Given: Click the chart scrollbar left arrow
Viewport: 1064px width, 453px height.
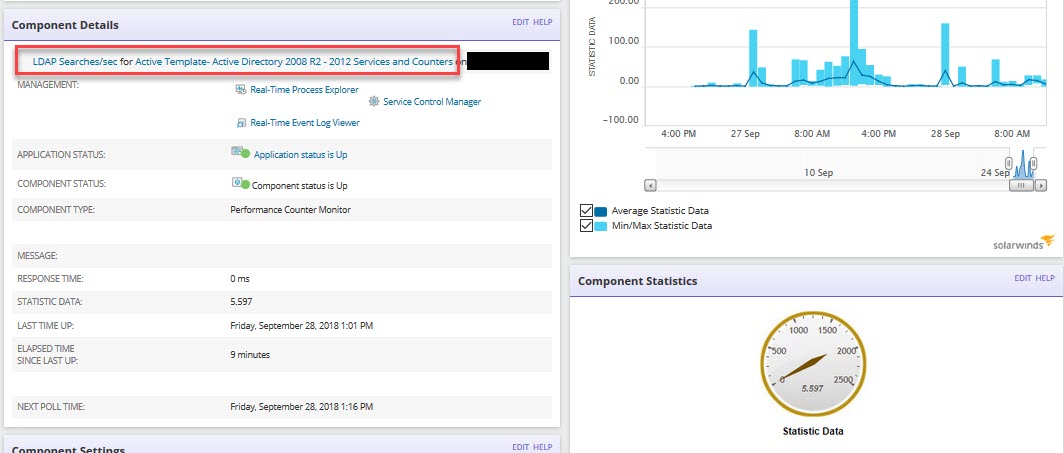Looking at the screenshot, I should [650, 185].
